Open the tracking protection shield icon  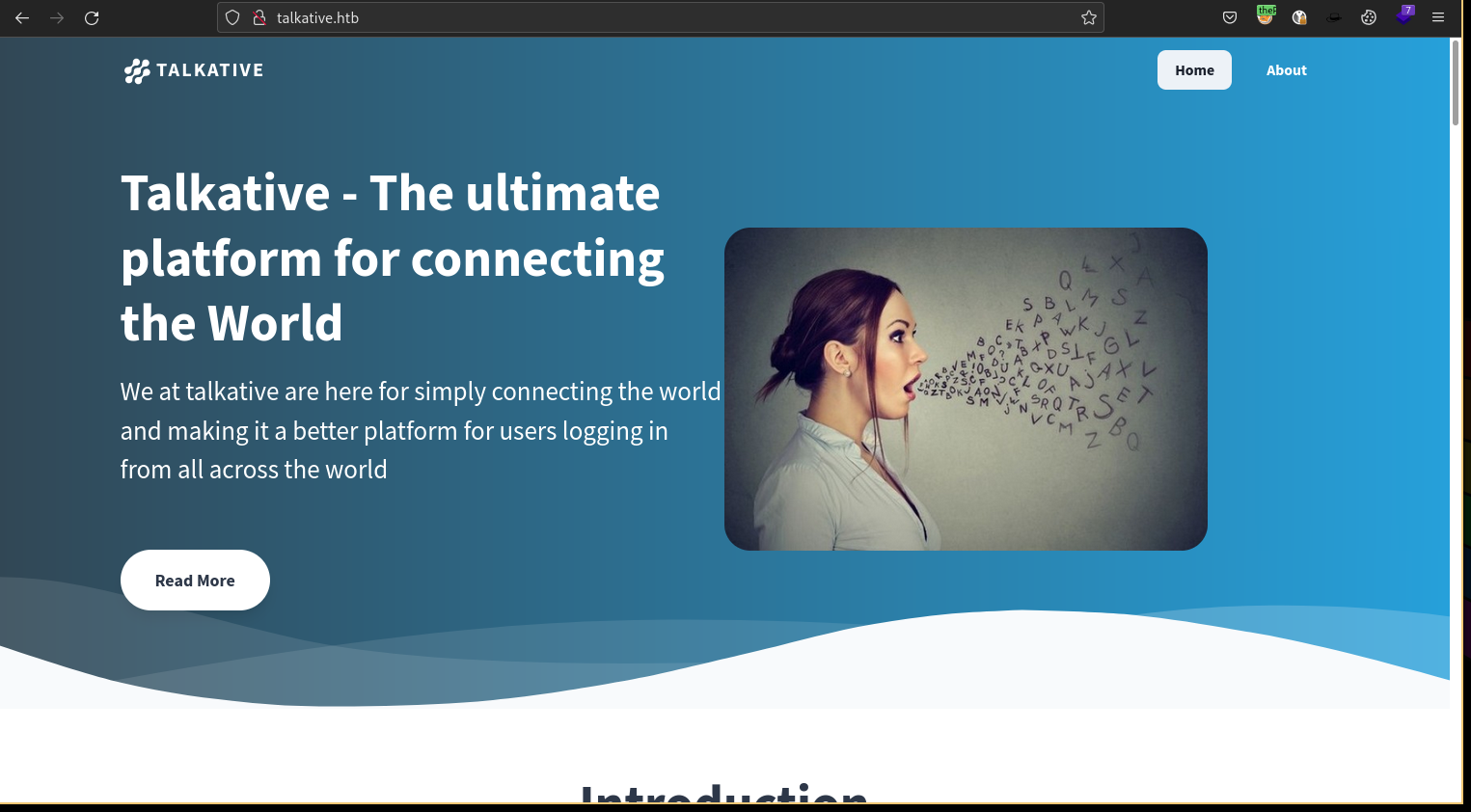pos(232,17)
